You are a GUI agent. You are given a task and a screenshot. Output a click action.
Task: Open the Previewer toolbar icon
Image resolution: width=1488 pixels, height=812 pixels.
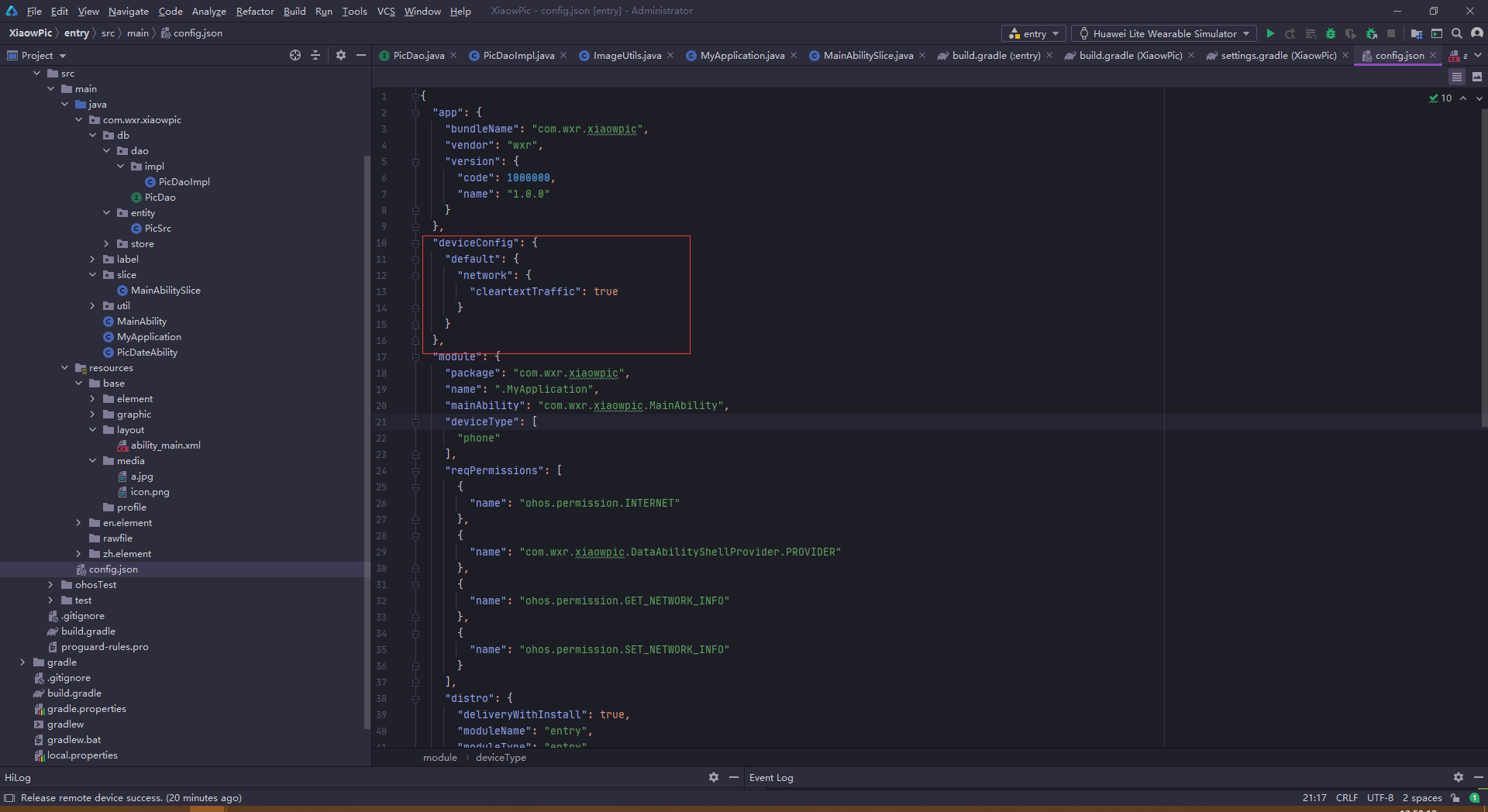tap(1437, 33)
